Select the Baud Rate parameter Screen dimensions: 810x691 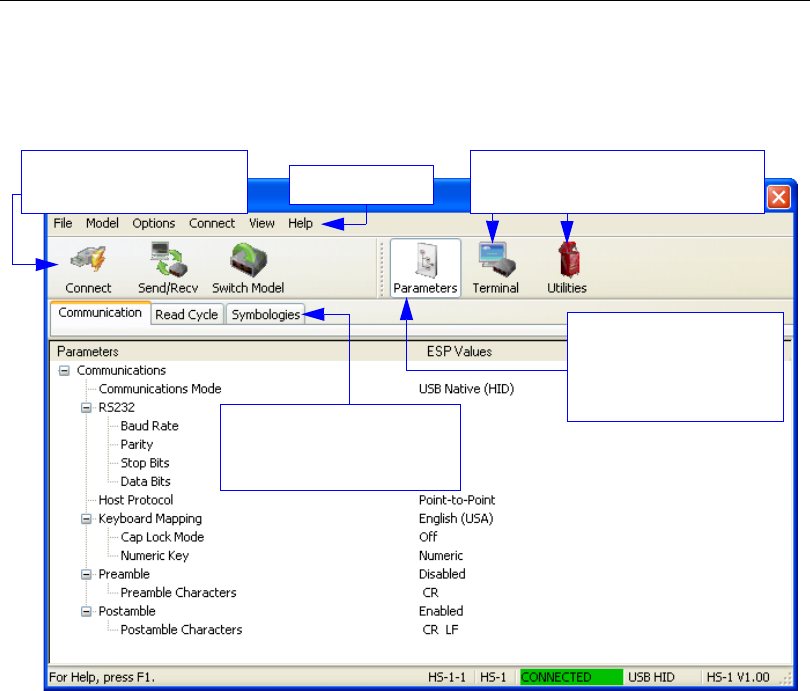pos(149,426)
